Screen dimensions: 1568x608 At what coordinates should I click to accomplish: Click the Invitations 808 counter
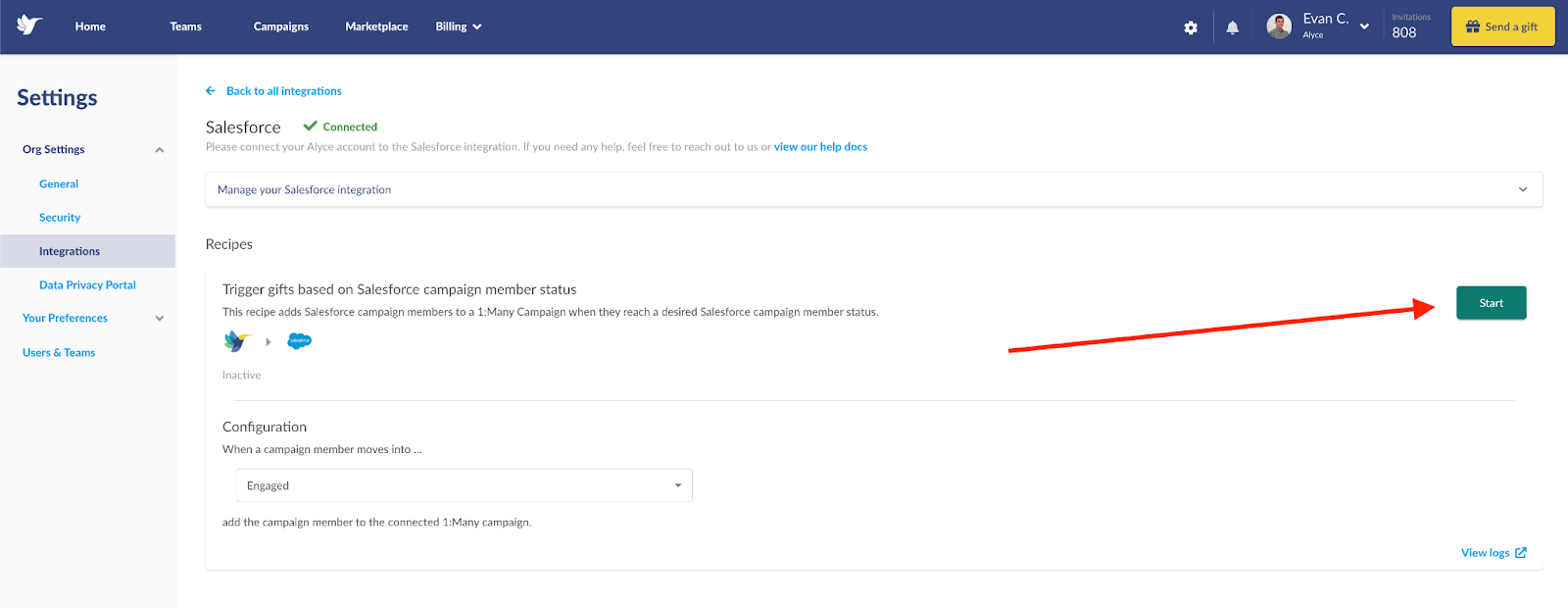pos(1410,26)
